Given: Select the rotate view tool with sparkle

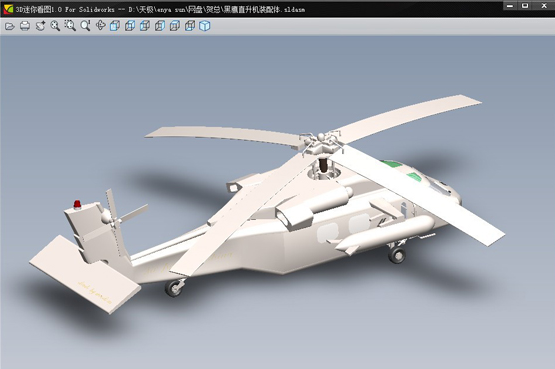Looking at the screenshot, I should tap(40, 26).
